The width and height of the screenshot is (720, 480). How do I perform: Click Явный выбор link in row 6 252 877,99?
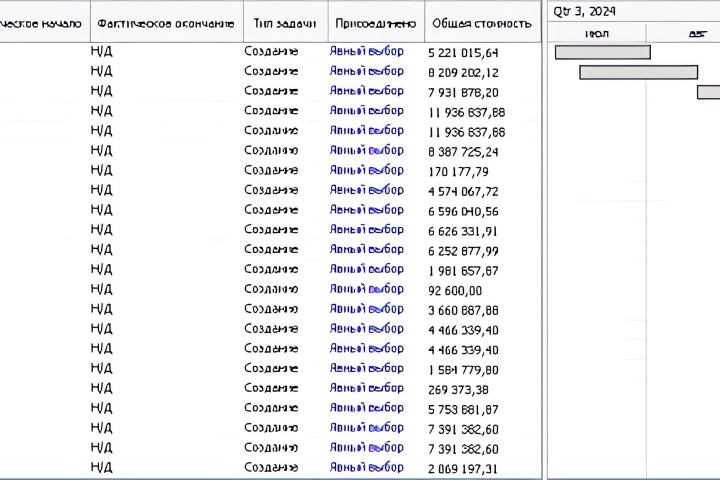(x=366, y=249)
